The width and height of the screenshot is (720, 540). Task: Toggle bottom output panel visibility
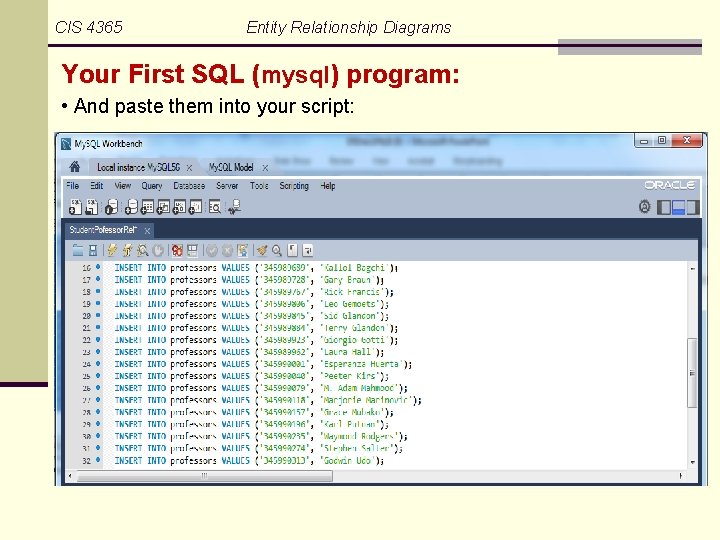tap(678, 208)
